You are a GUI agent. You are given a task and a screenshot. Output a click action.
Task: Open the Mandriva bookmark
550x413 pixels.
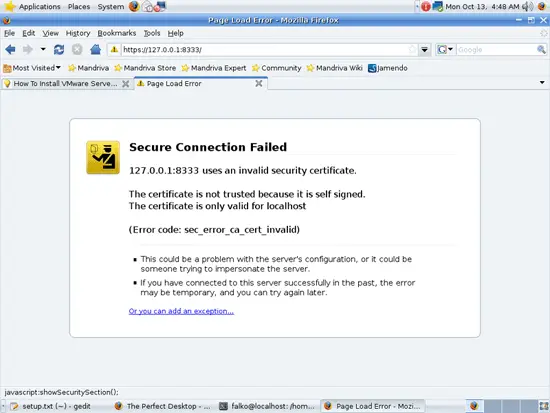(88, 68)
